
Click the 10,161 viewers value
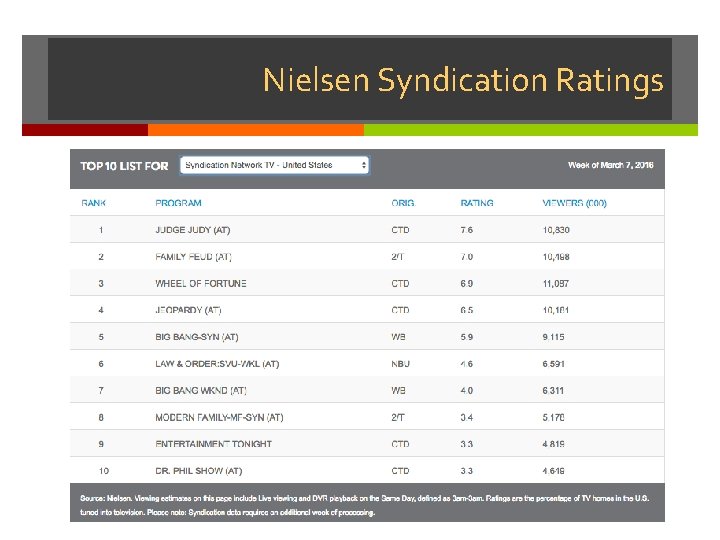(x=556, y=310)
